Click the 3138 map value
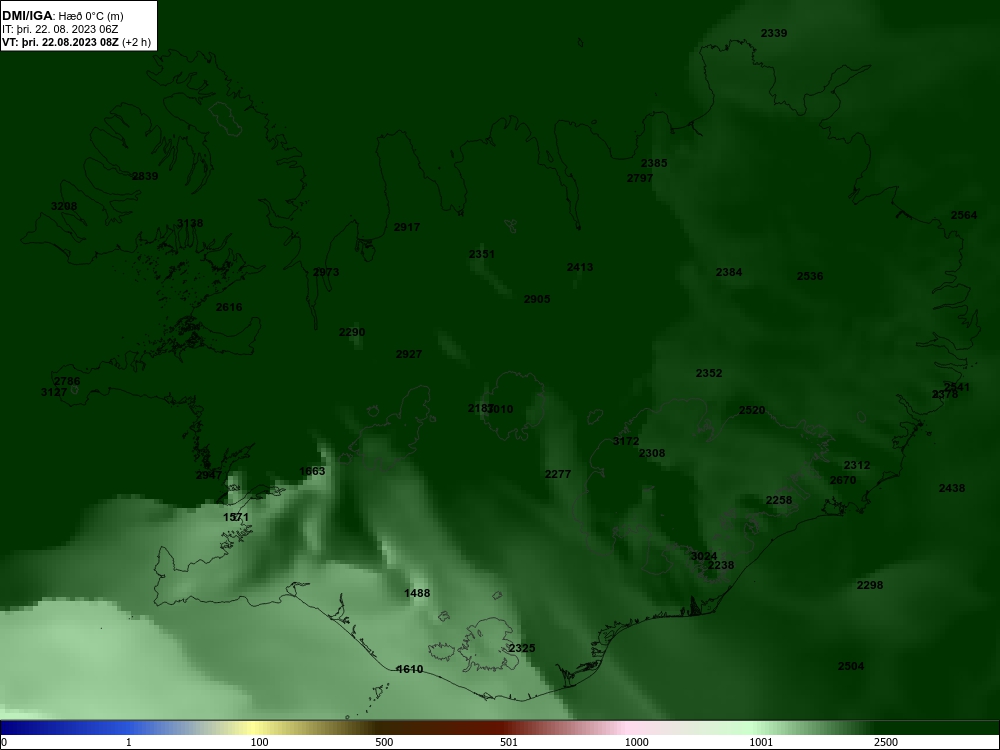Screen dimensions: 1000x750 coord(190,223)
